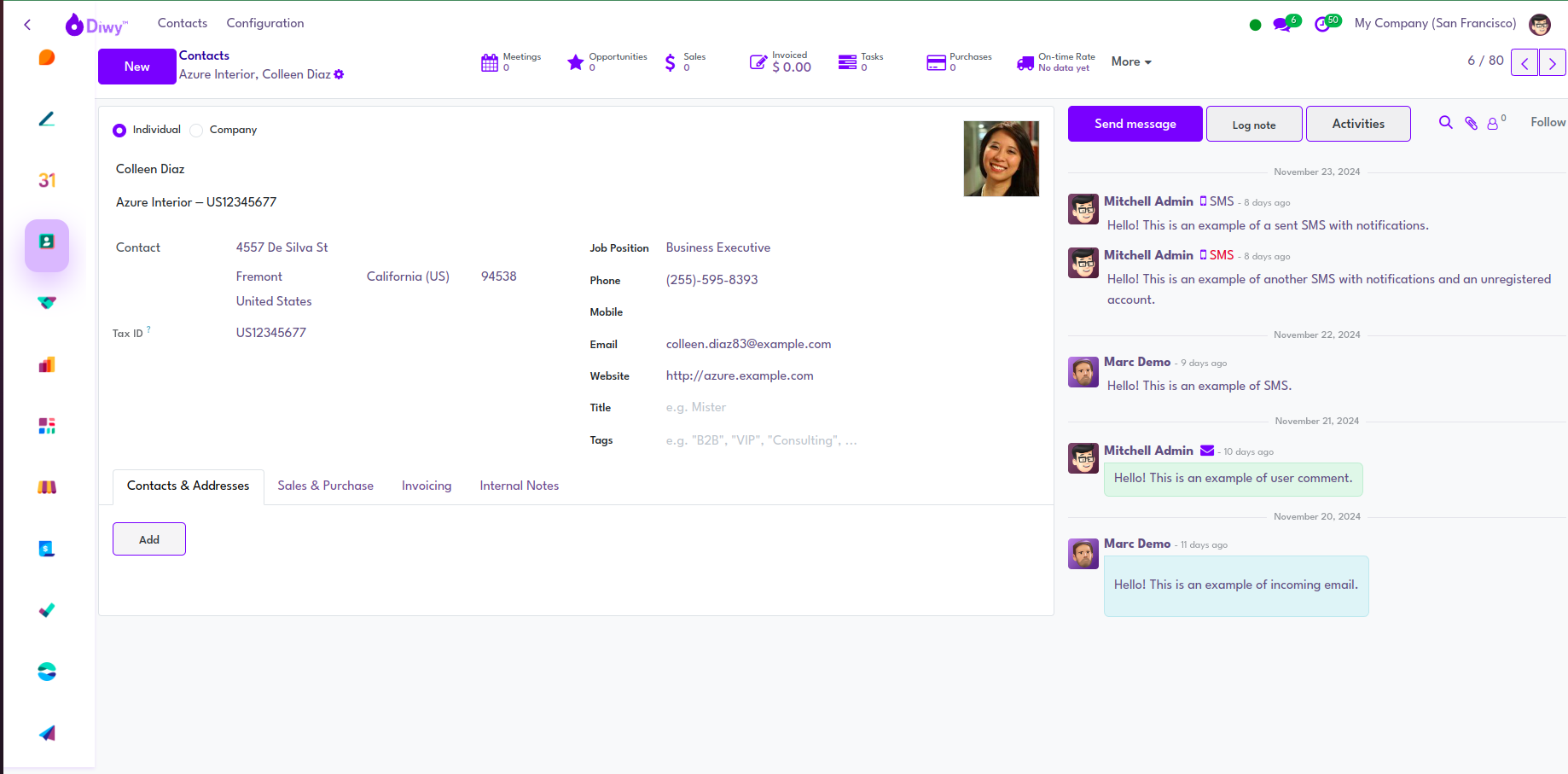Click the green status dot in the top bar
Image resolution: width=1568 pixels, height=774 pixels.
tap(1255, 25)
